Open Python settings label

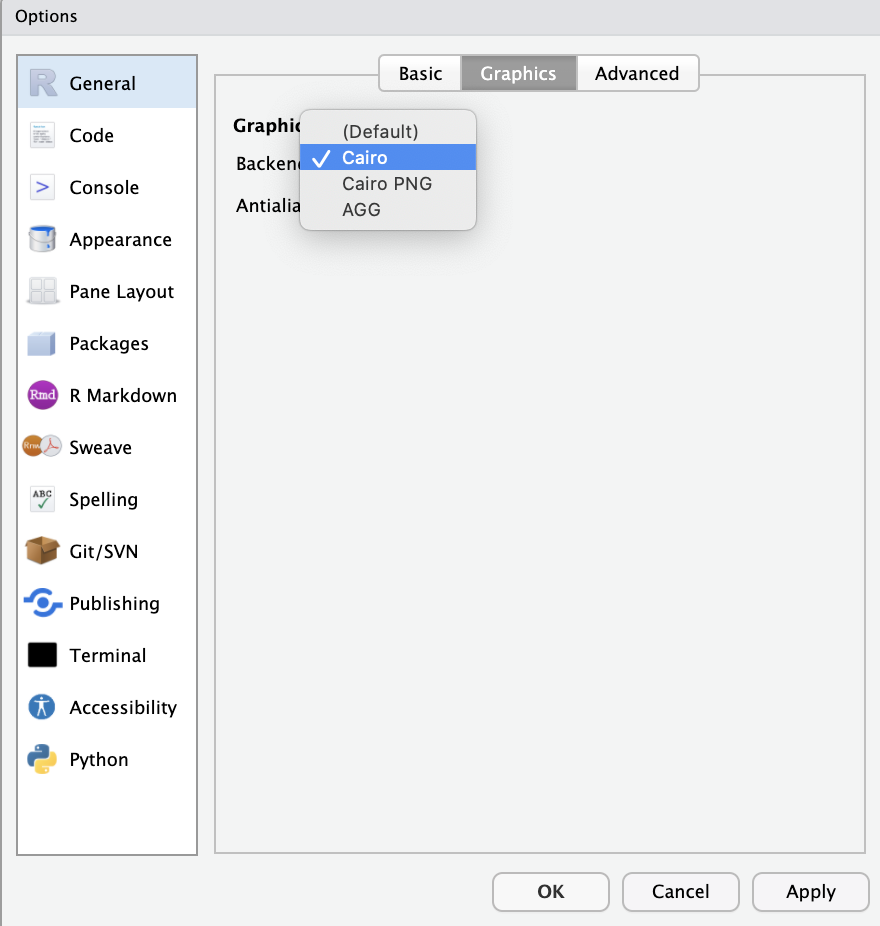[99, 759]
